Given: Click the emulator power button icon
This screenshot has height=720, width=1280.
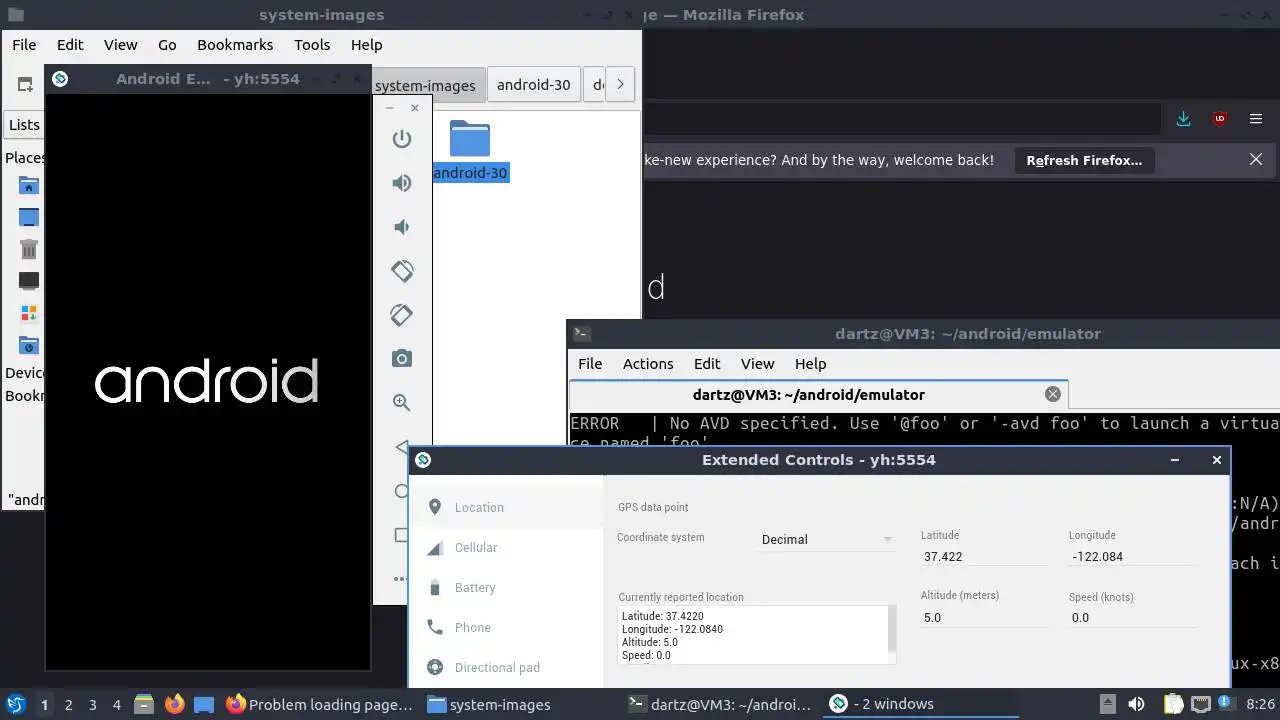Looking at the screenshot, I should (x=402, y=139).
